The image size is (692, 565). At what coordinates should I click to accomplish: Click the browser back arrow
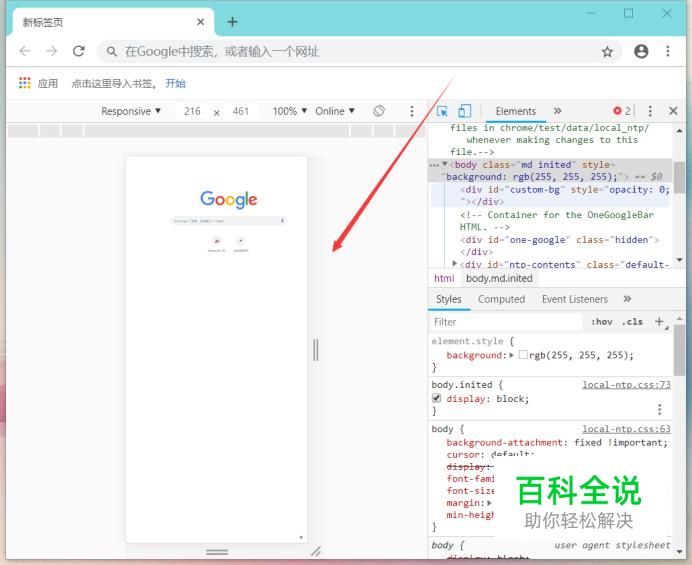coord(25,51)
